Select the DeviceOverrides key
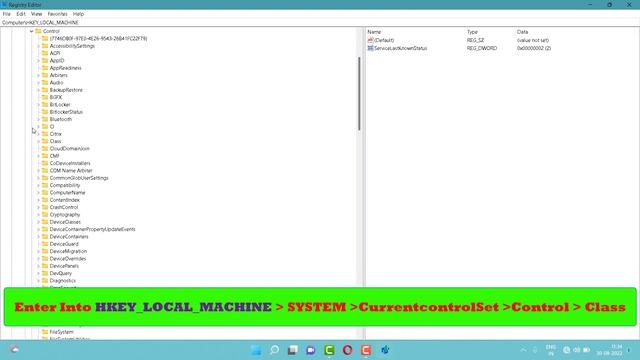 coord(68,259)
